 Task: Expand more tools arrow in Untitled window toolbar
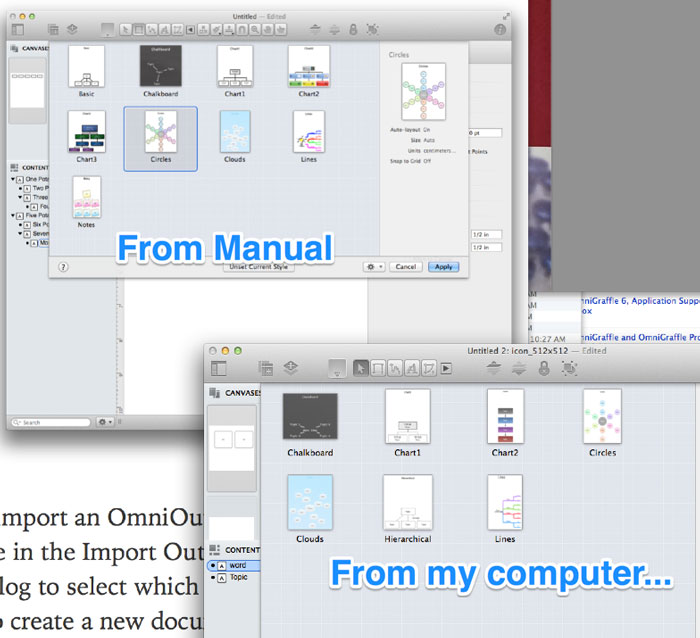click(x=190, y=29)
